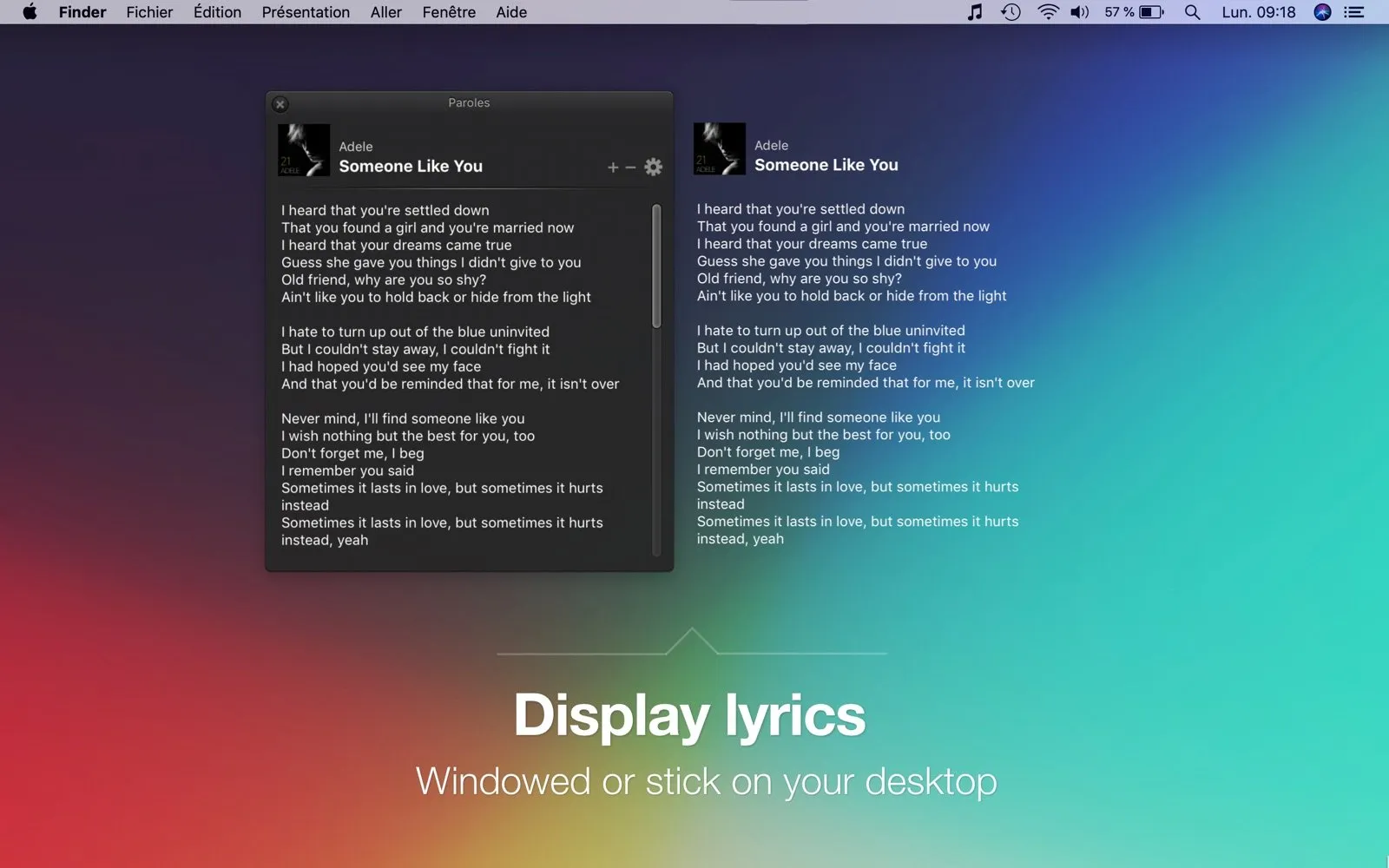Click the volume speaker icon
The width and height of the screenshot is (1389, 868).
[x=1079, y=12]
